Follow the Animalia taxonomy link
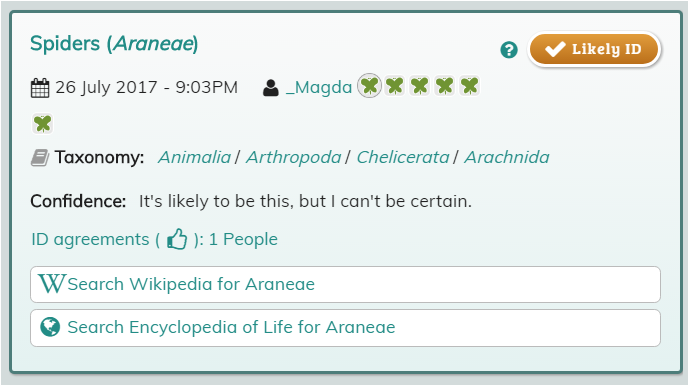This screenshot has width=689, height=386. click(195, 157)
